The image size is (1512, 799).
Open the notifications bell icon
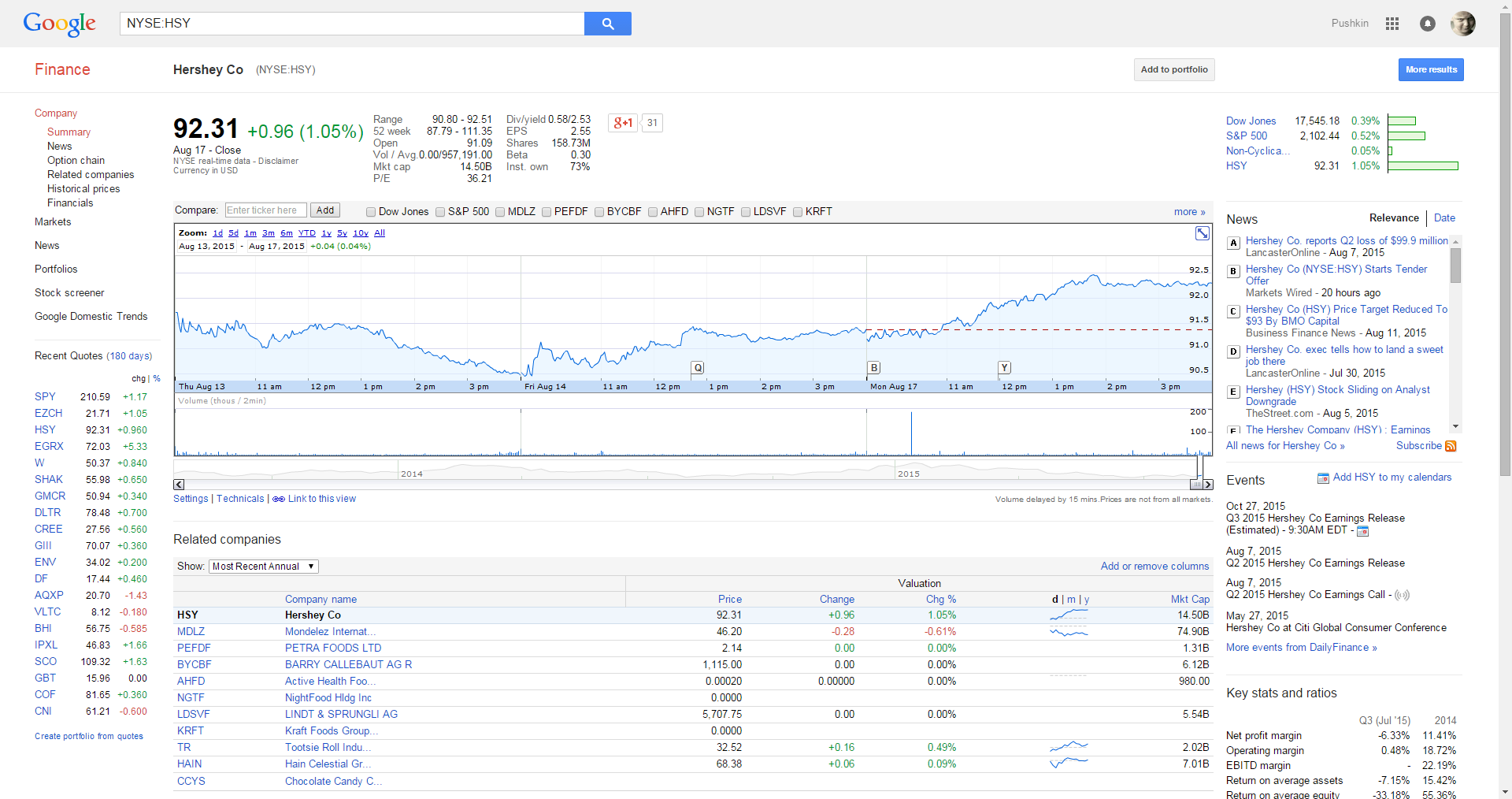tap(1427, 24)
